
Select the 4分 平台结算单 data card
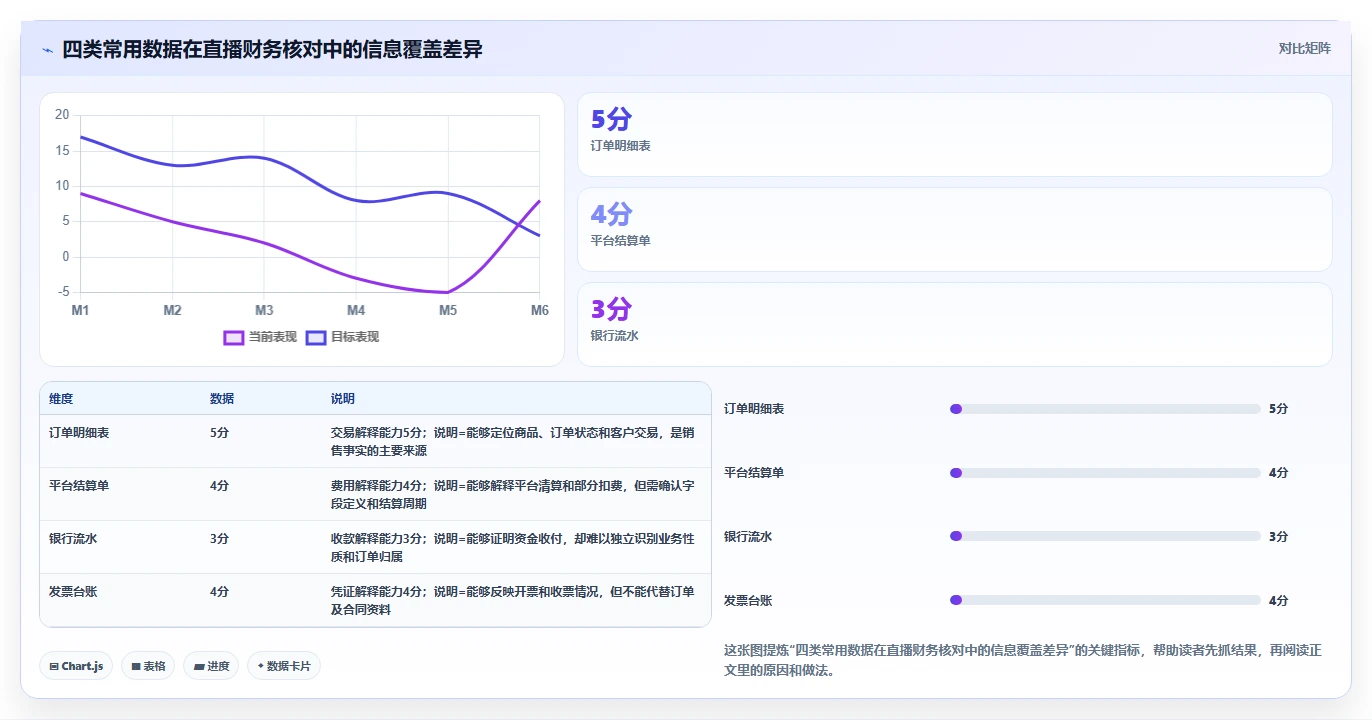955,230
